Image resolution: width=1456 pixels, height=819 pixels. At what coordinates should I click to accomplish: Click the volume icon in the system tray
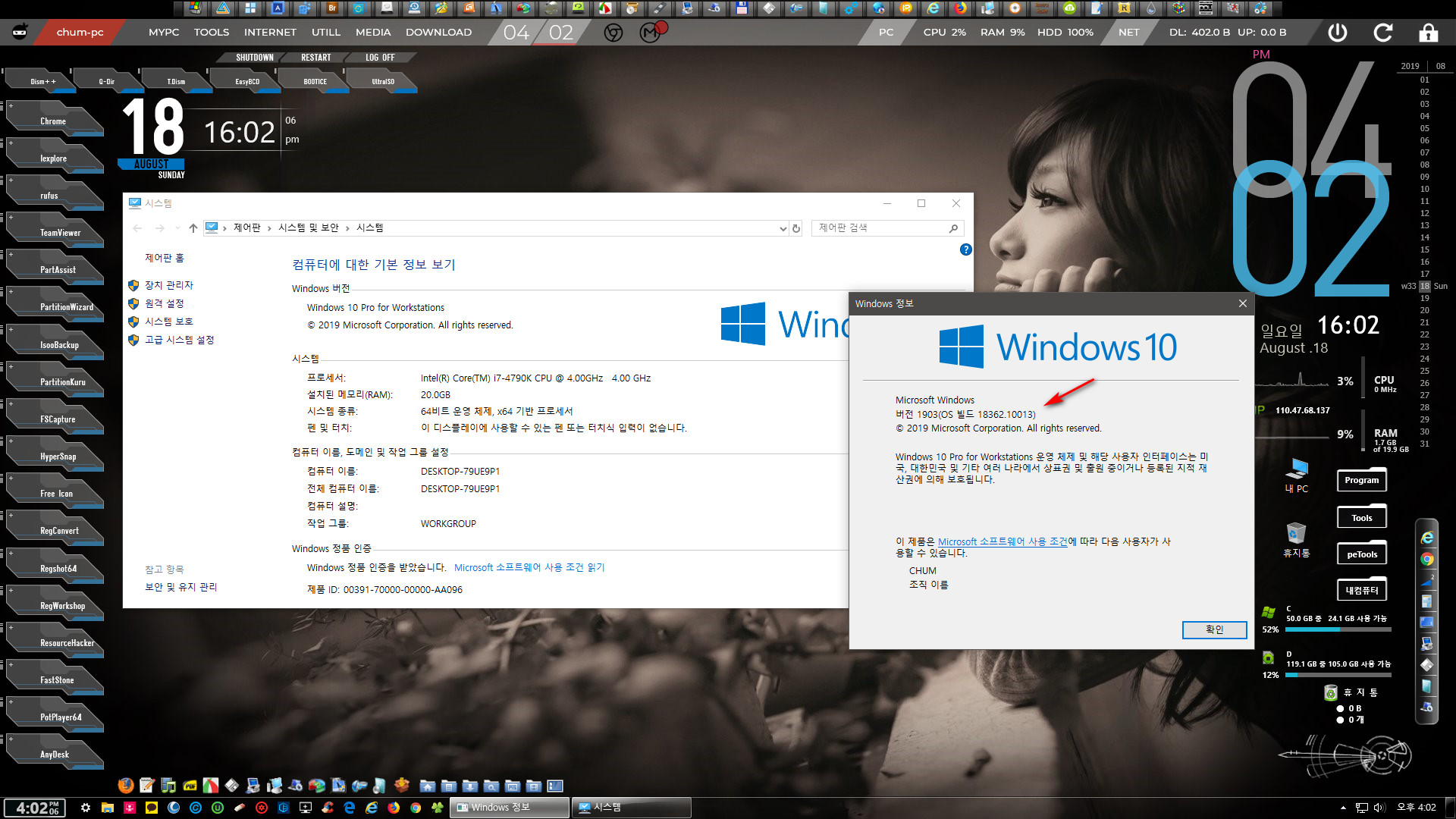pyautogui.click(x=1379, y=808)
